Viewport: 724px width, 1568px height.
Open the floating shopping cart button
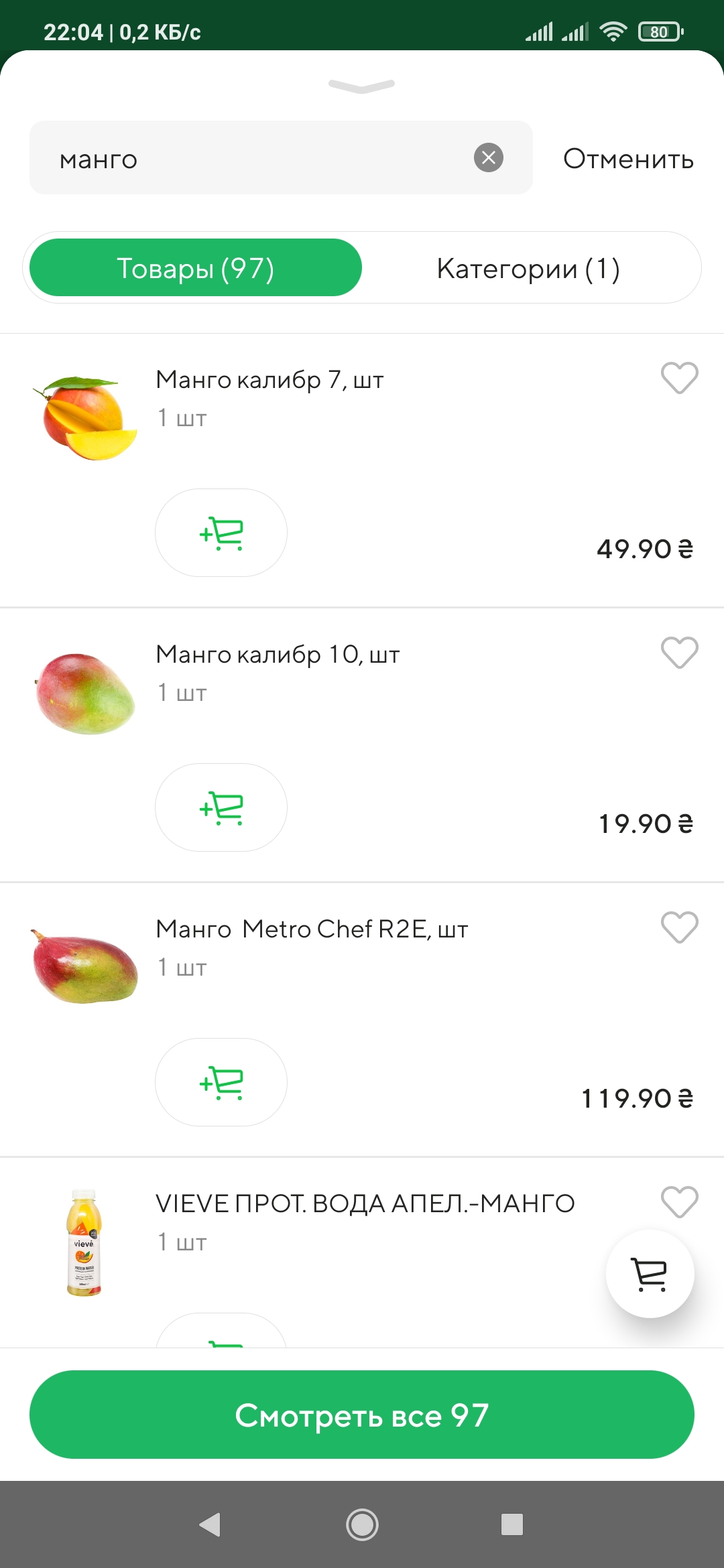[650, 1274]
